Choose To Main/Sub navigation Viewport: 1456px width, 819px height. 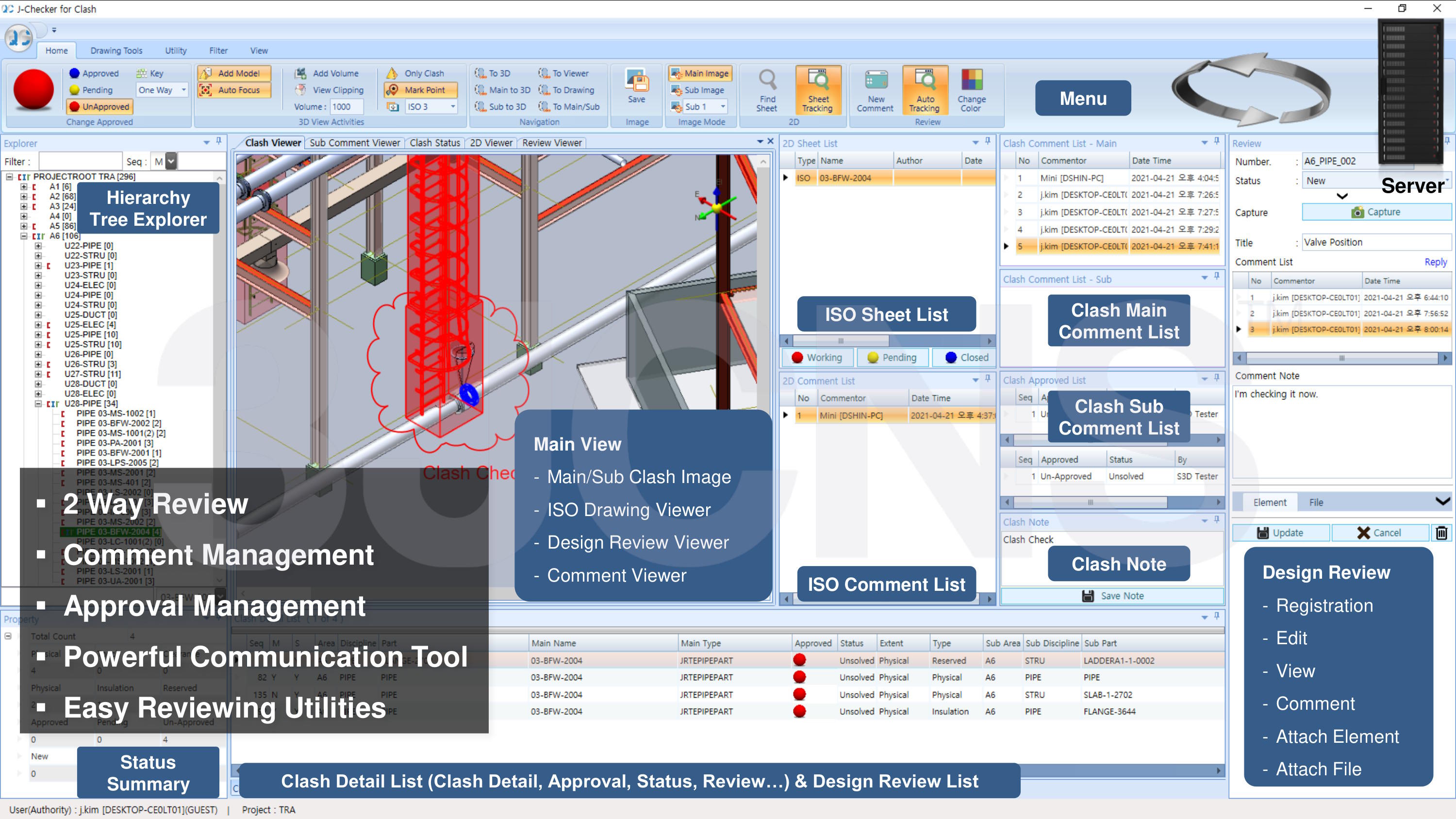pos(569,106)
